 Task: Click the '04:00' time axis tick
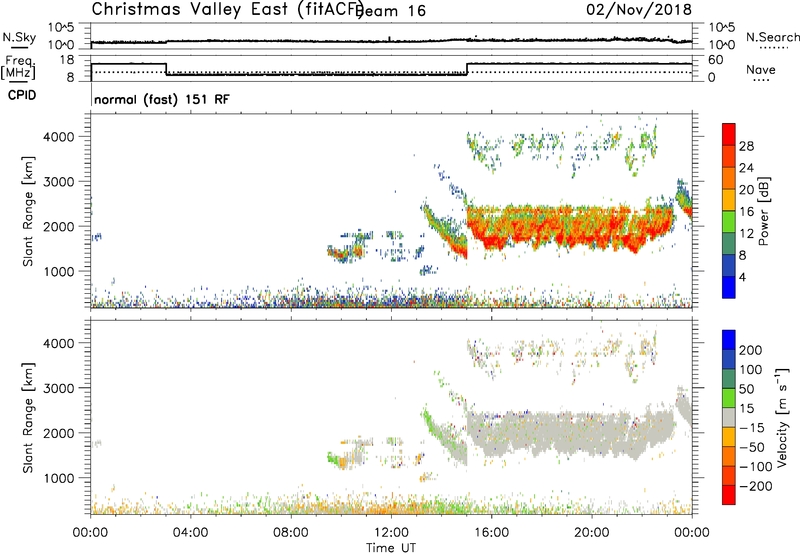191,533
